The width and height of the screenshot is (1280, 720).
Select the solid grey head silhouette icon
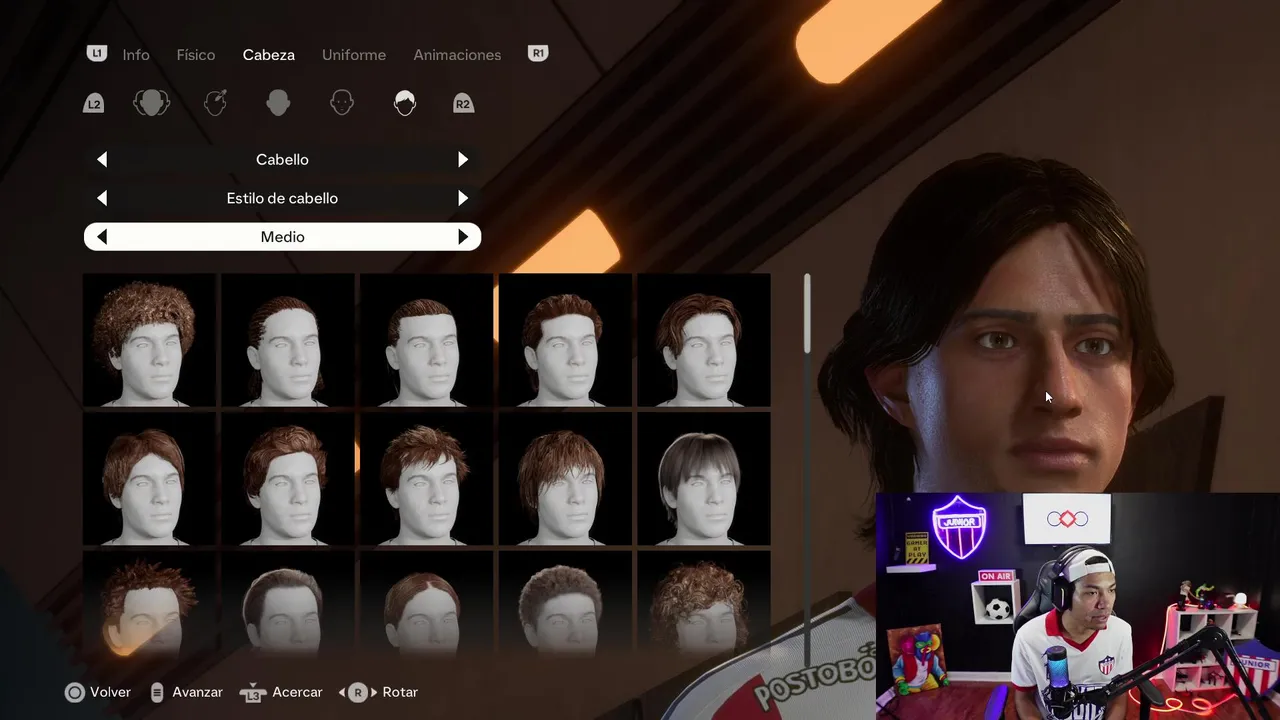[x=278, y=103]
